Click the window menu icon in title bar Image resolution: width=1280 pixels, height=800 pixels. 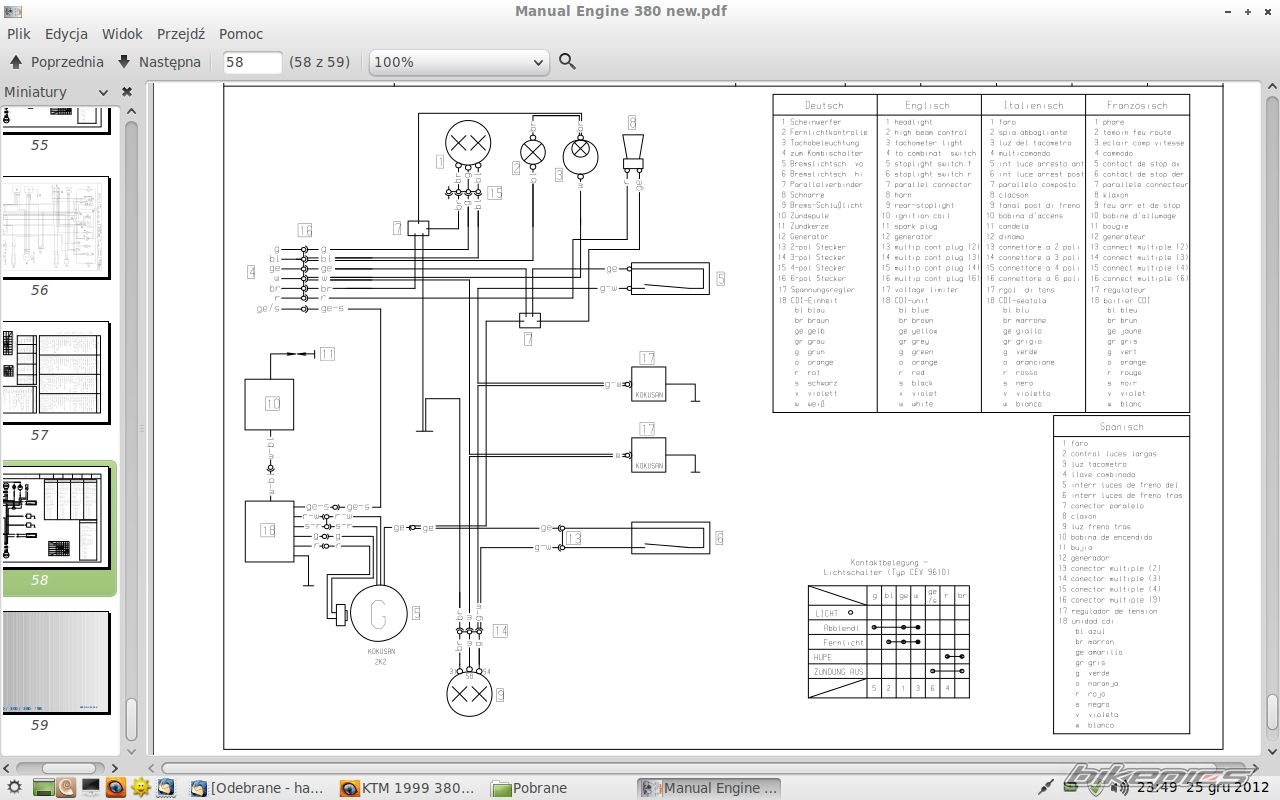click(x=13, y=11)
